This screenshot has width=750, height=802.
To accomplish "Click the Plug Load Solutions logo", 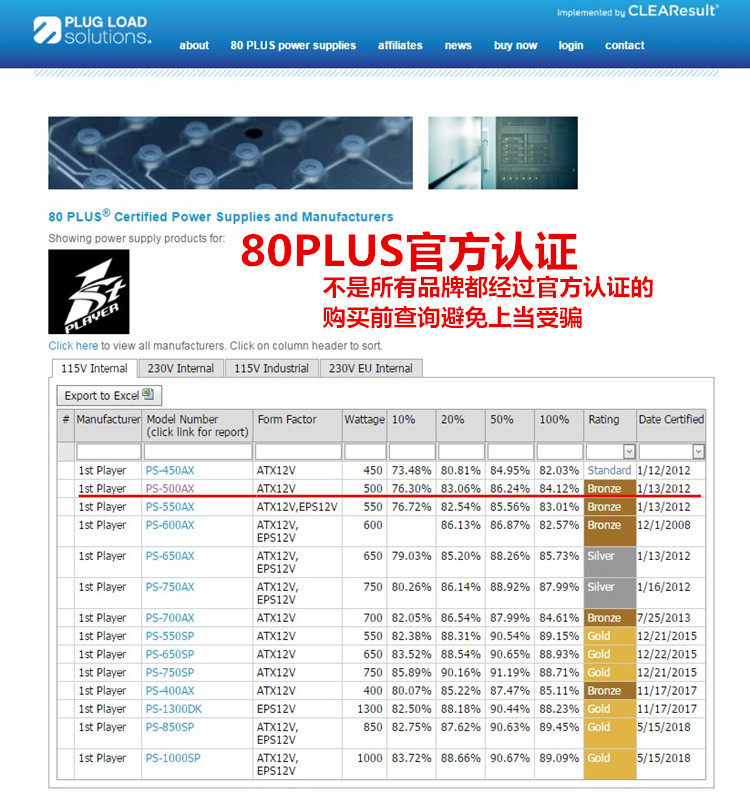I will 92,30.
